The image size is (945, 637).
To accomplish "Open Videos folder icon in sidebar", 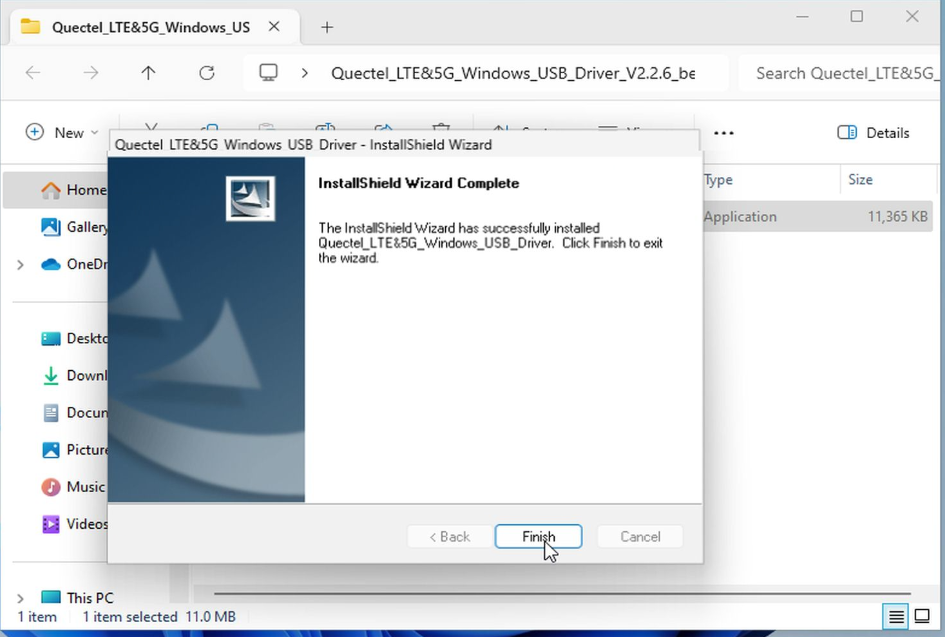I will [x=50, y=524].
